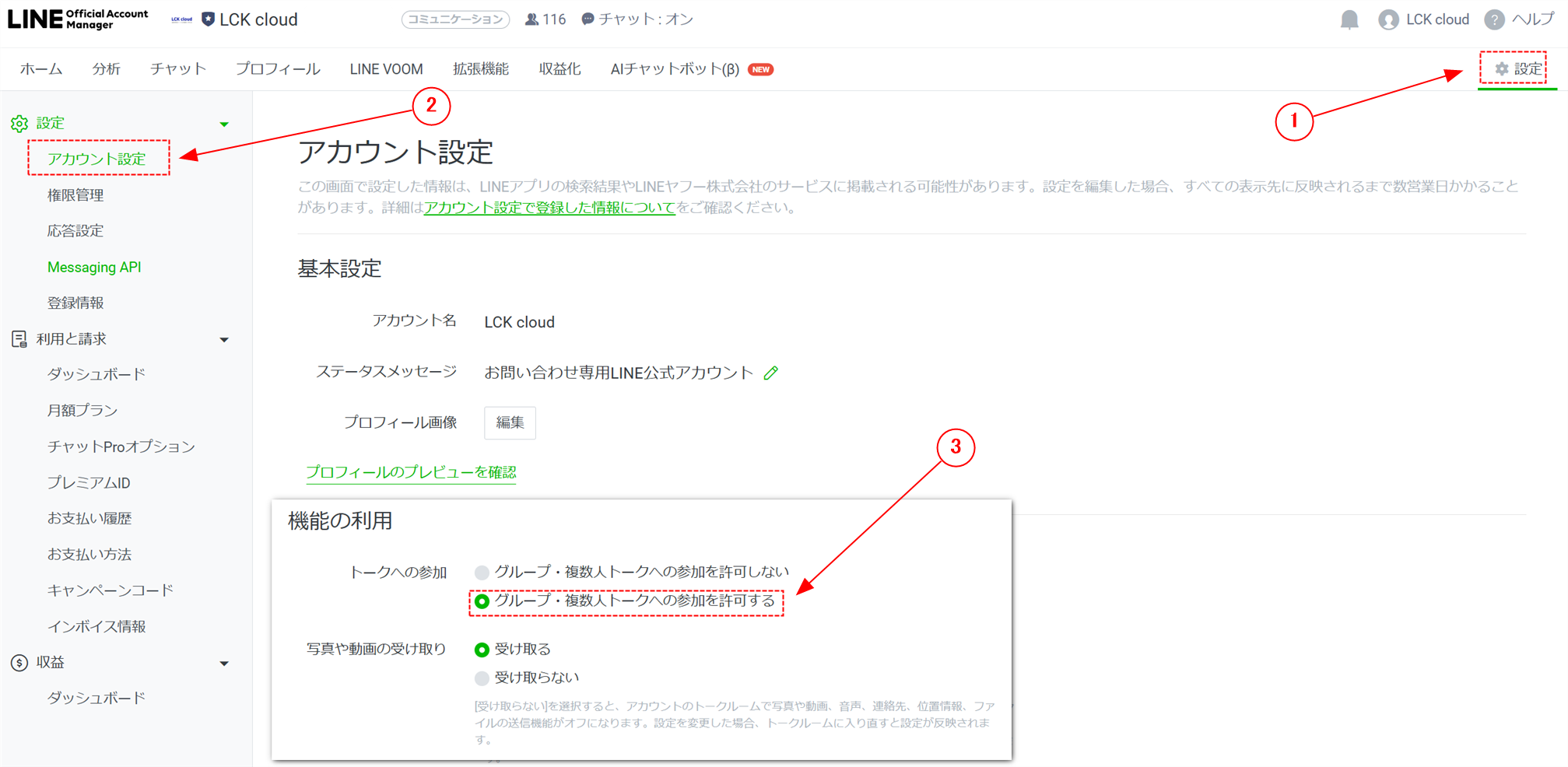The width and height of the screenshot is (1568, 767).
Task: Open the ホーム tab
Action: click(x=41, y=69)
